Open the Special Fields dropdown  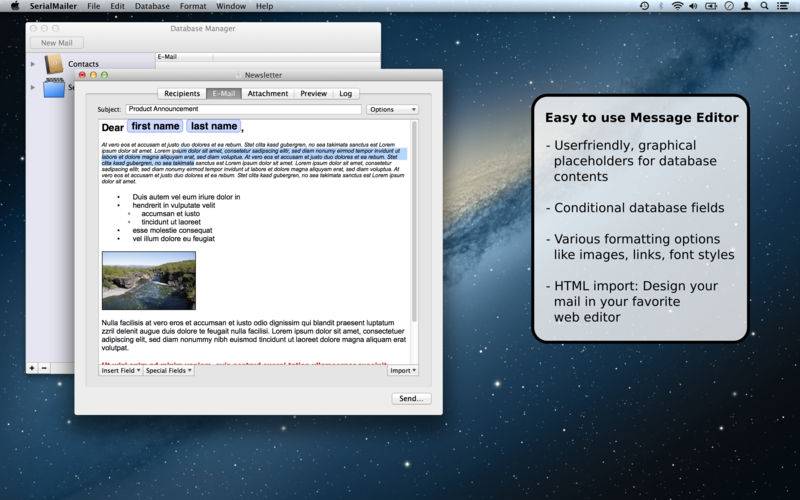point(168,371)
